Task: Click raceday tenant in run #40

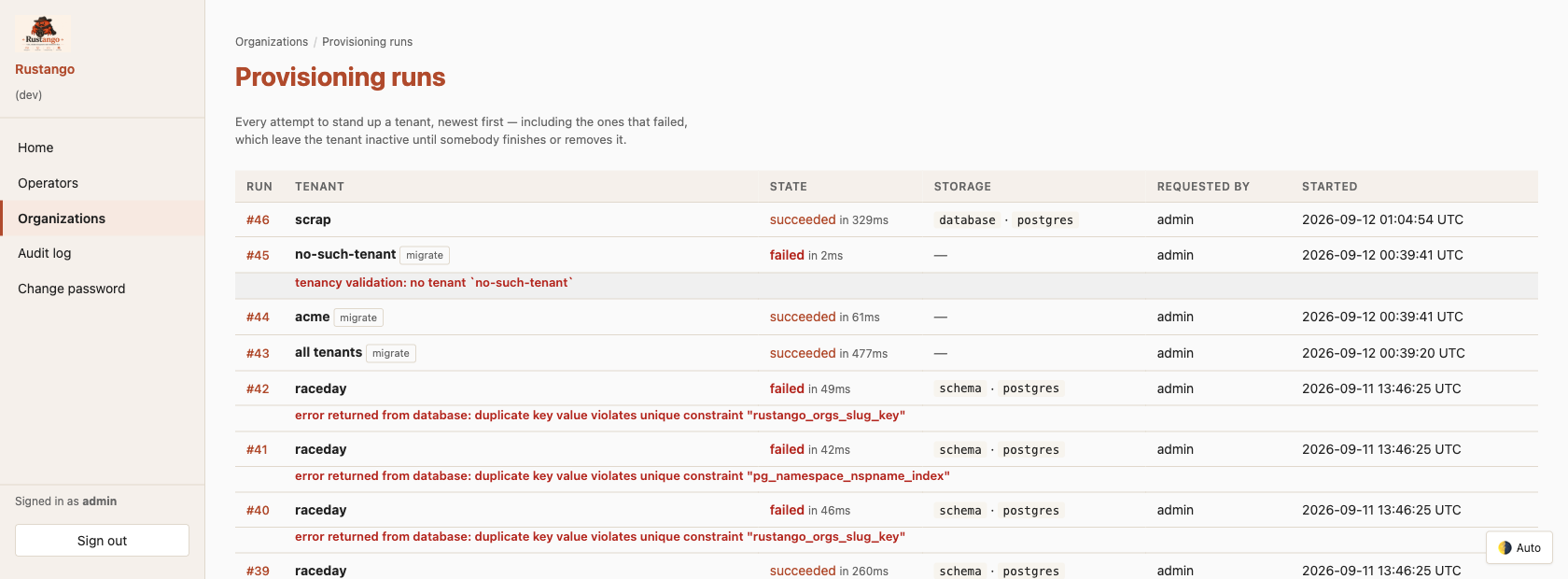Action: pos(320,510)
